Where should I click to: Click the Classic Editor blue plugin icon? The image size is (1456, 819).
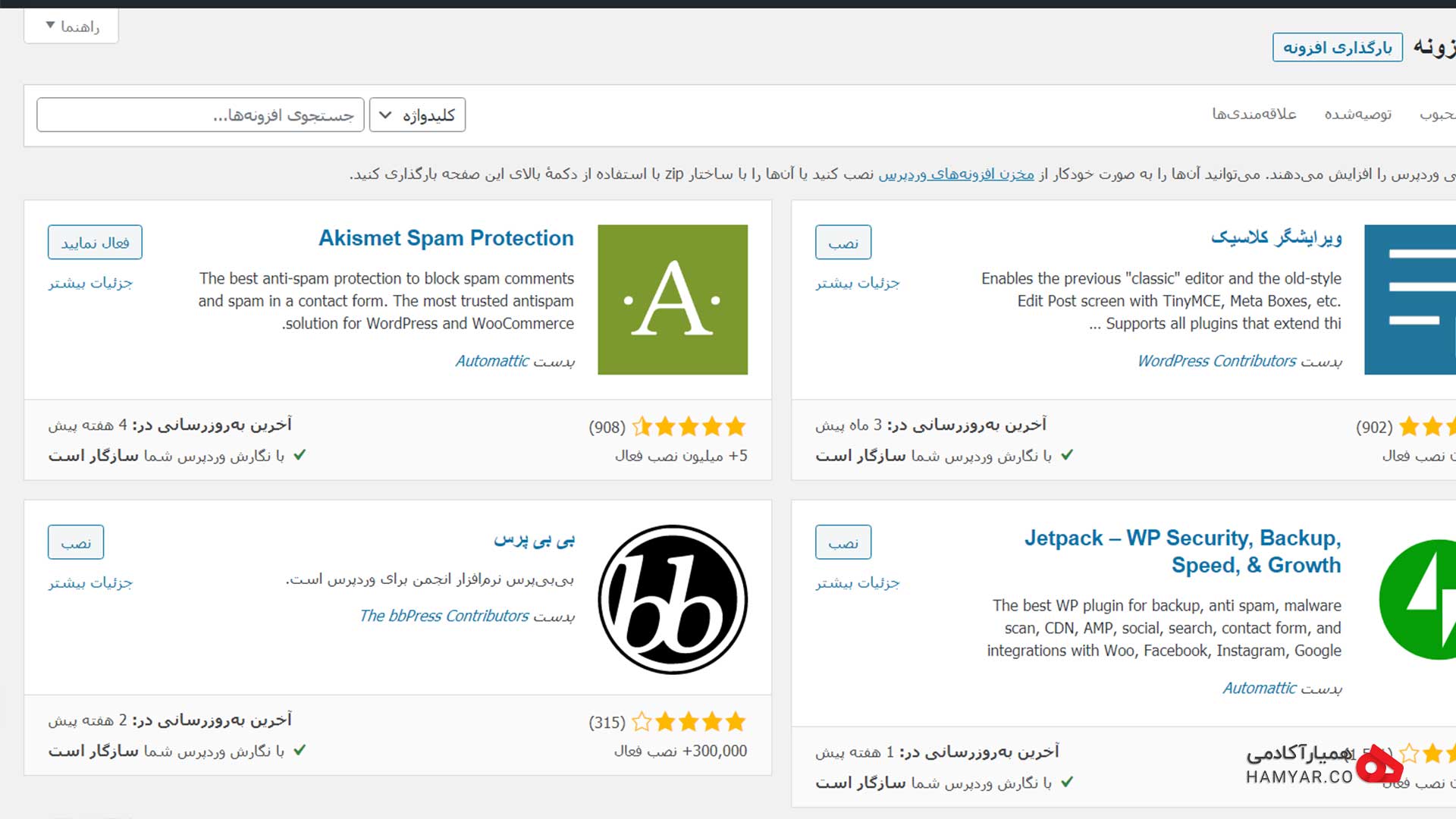click(x=1410, y=300)
